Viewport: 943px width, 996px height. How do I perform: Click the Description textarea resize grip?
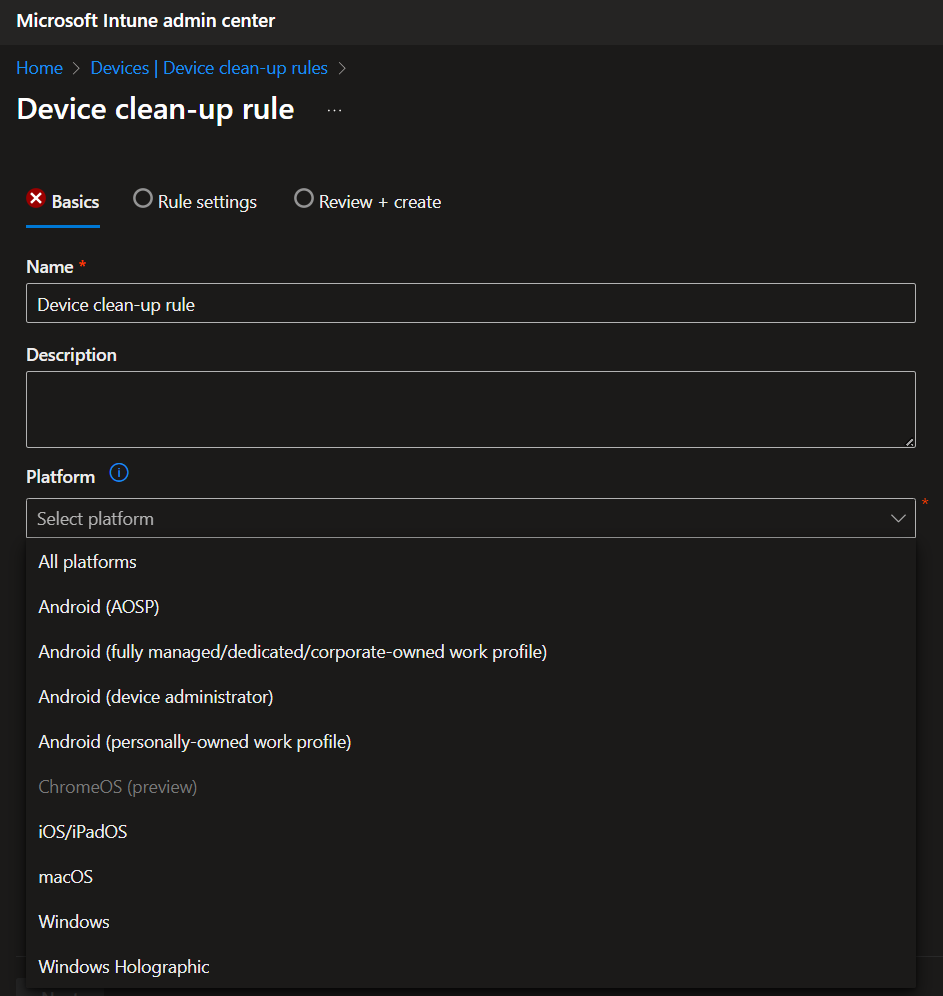tap(909, 442)
